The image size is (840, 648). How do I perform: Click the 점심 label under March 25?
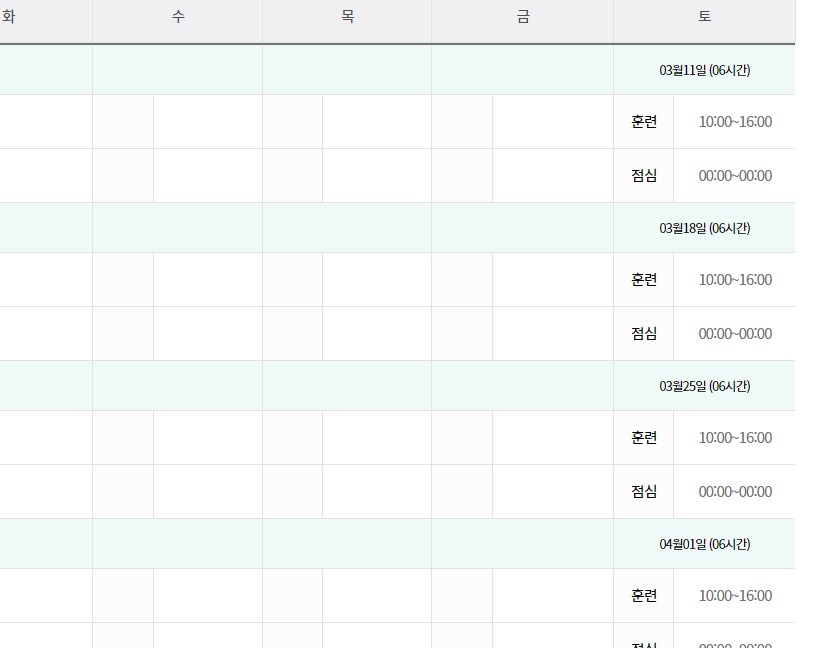pyautogui.click(x=644, y=491)
